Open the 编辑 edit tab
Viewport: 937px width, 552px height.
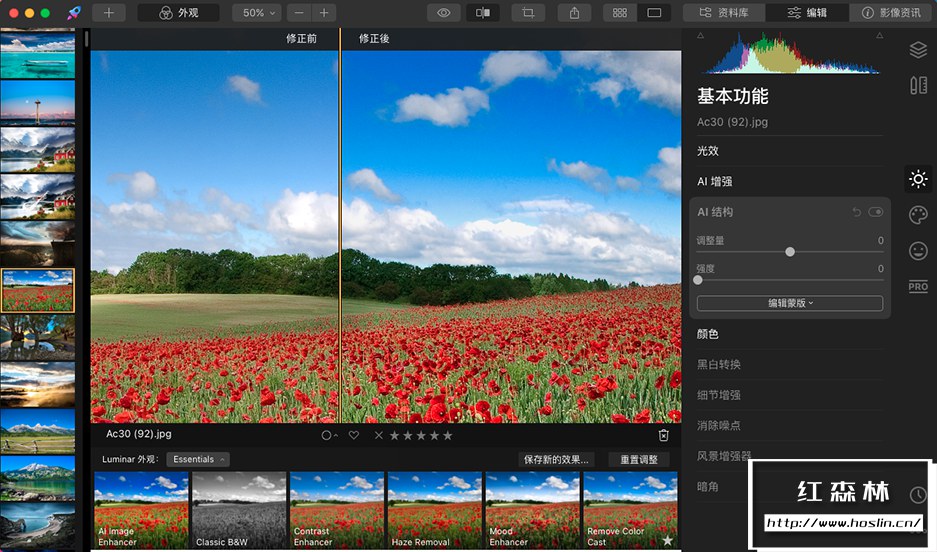point(807,13)
